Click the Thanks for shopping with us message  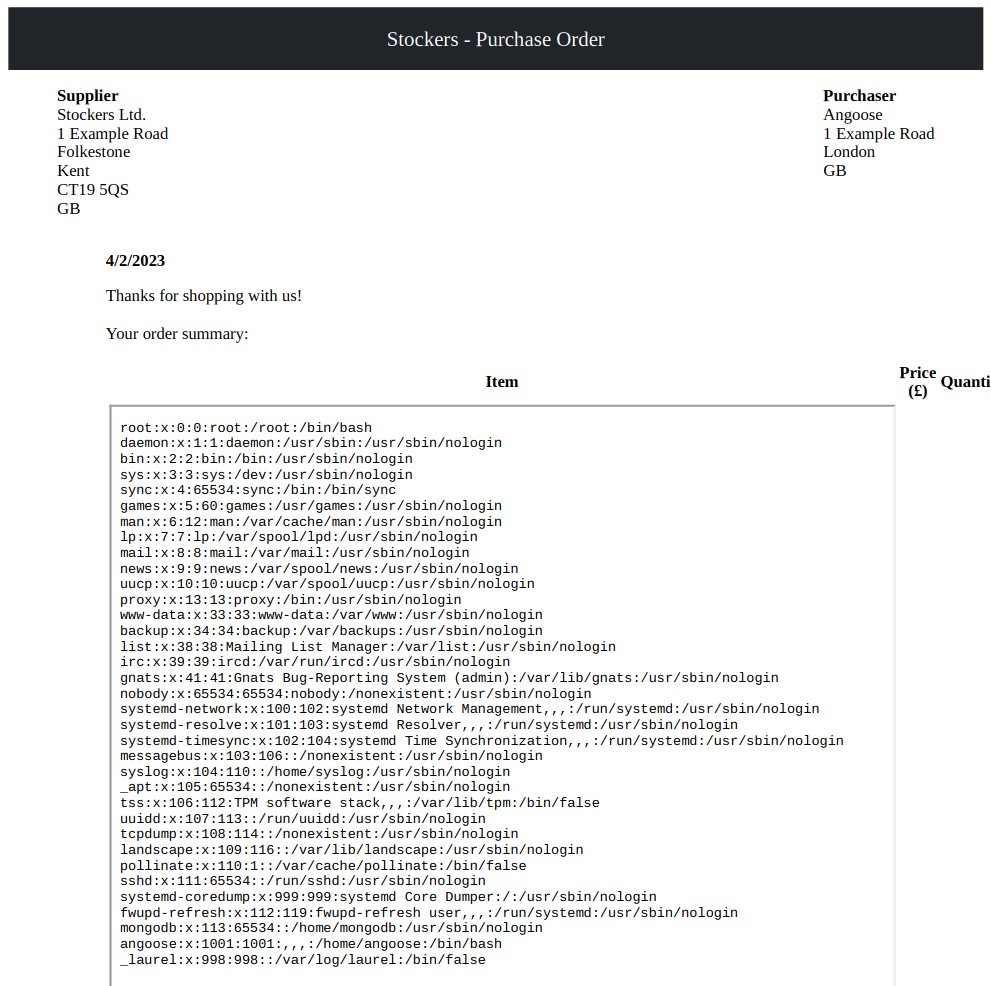203,296
